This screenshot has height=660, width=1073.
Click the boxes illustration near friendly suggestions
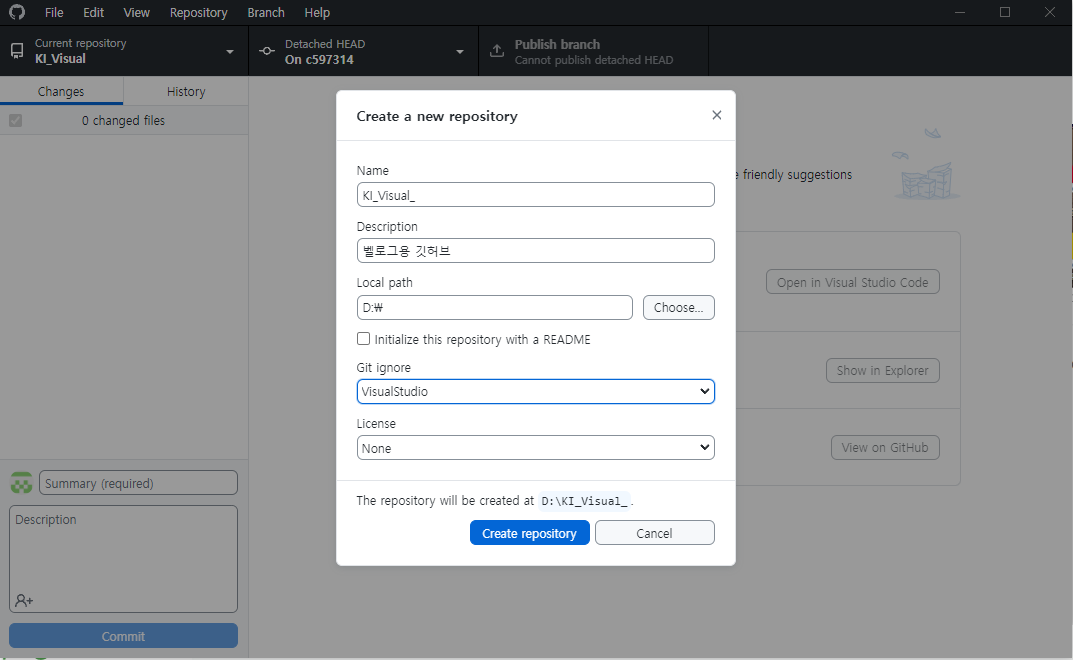click(926, 164)
